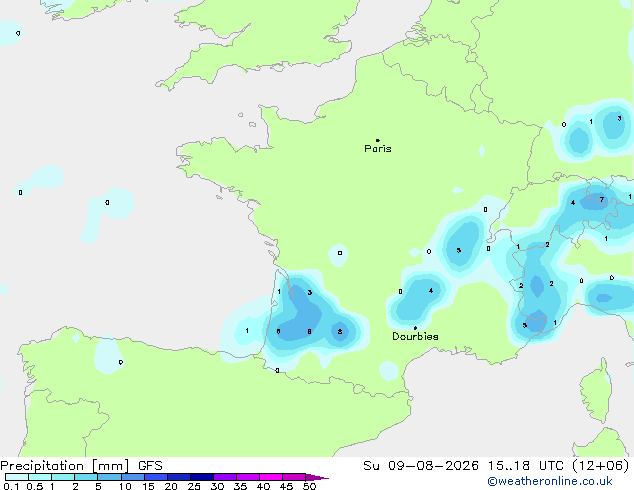Click the "15..18 UTC" time range text
Screen dimensions: 634x490
coord(526,466)
